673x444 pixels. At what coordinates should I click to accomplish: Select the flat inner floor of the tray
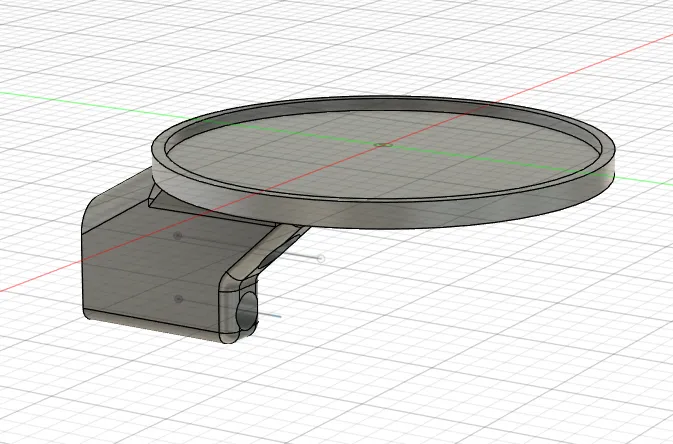tap(382, 155)
